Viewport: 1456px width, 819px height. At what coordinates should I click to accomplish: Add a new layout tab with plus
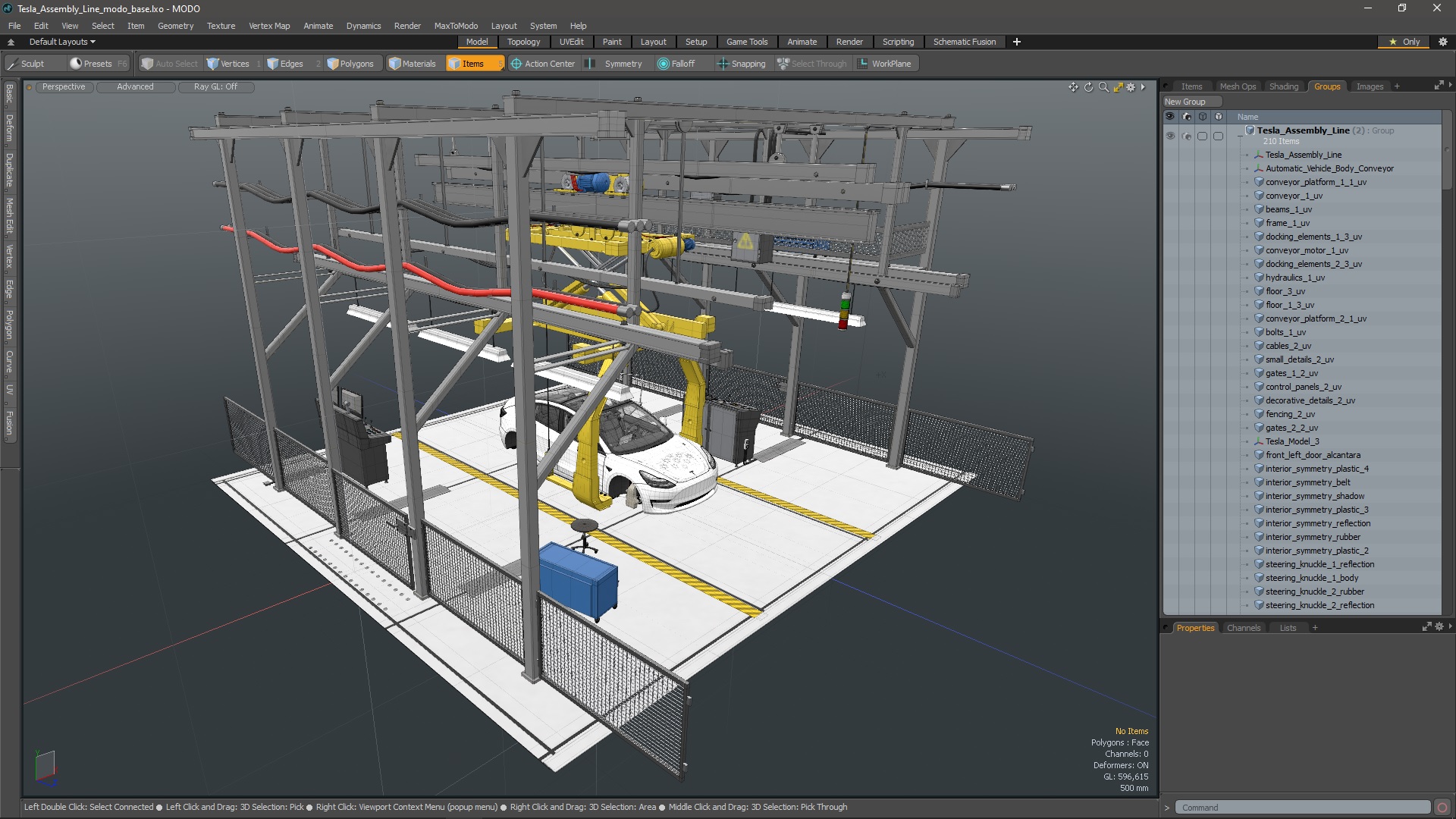[1016, 42]
